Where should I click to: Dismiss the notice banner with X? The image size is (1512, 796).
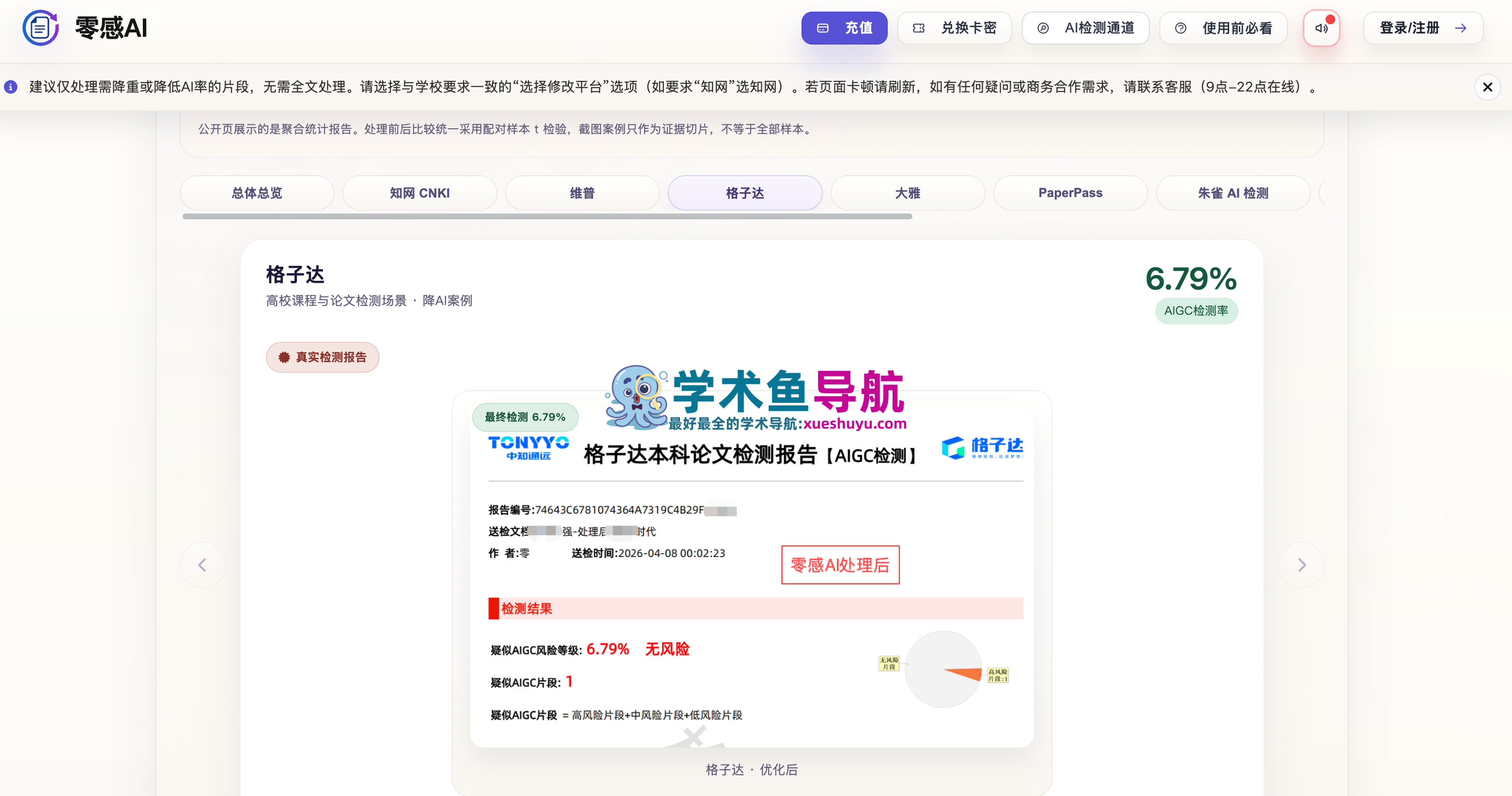click(1487, 88)
